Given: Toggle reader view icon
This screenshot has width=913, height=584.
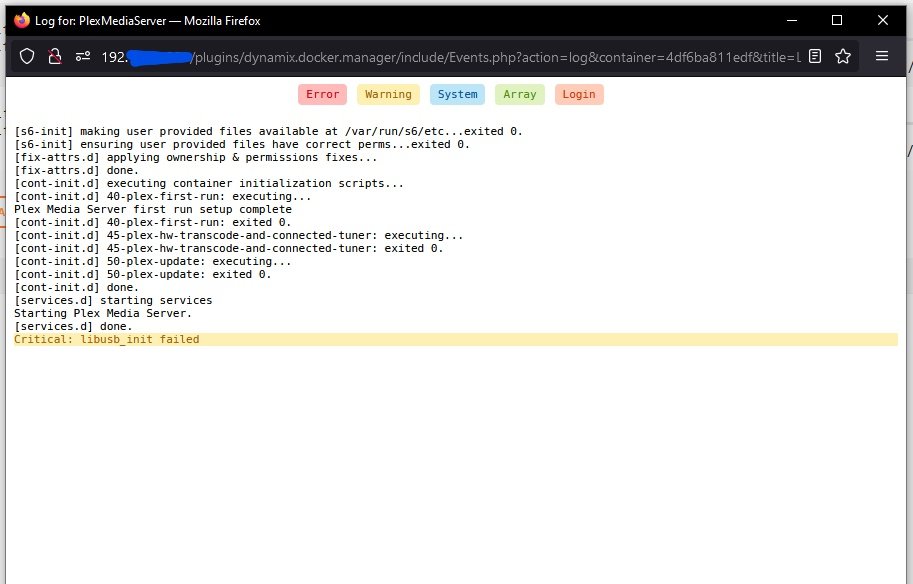Looking at the screenshot, I should [815, 56].
